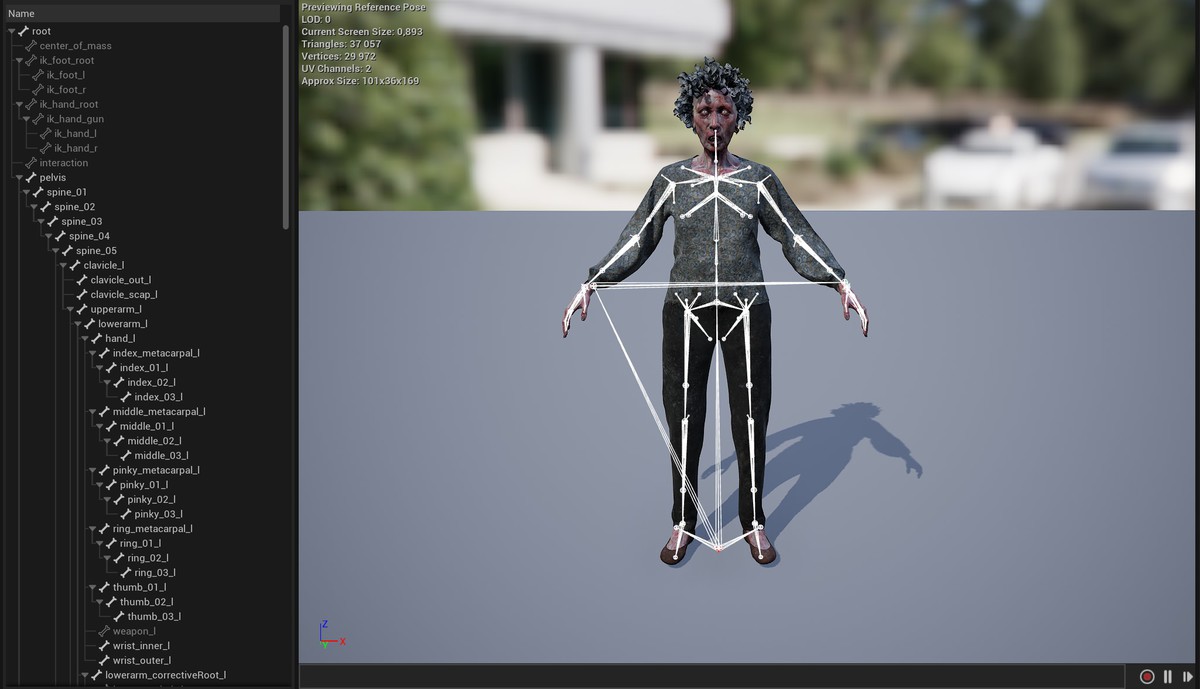Click the bone icon beside thumb_02_l
The height and width of the screenshot is (689, 1200).
[112, 602]
